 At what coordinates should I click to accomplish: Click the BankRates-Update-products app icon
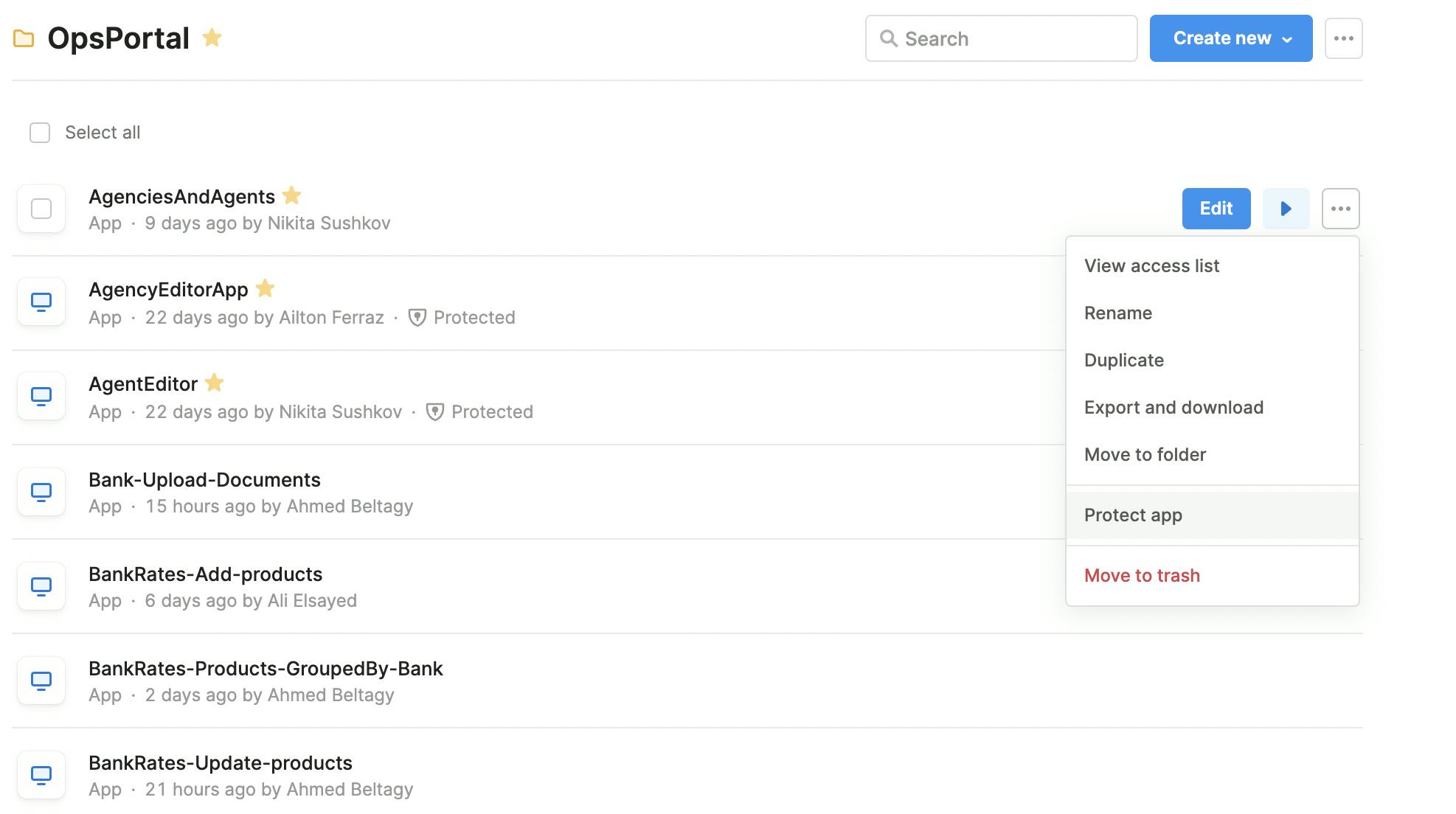pos(41,775)
